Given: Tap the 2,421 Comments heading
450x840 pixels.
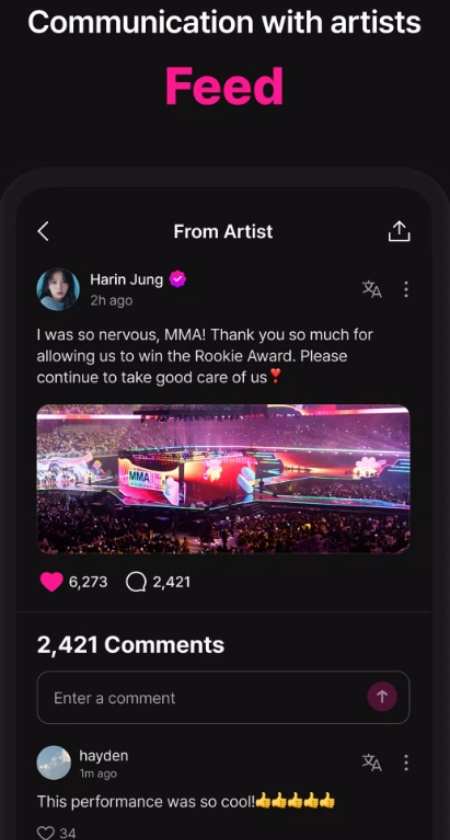Looking at the screenshot, I should pos(131,644).
